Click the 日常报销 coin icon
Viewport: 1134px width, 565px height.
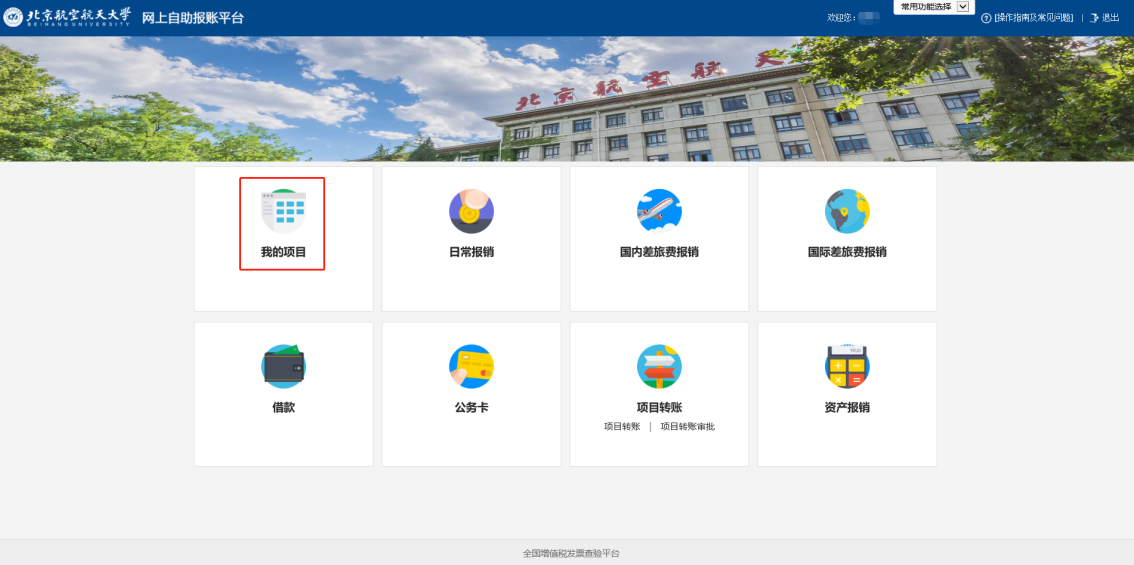[471, 211]
